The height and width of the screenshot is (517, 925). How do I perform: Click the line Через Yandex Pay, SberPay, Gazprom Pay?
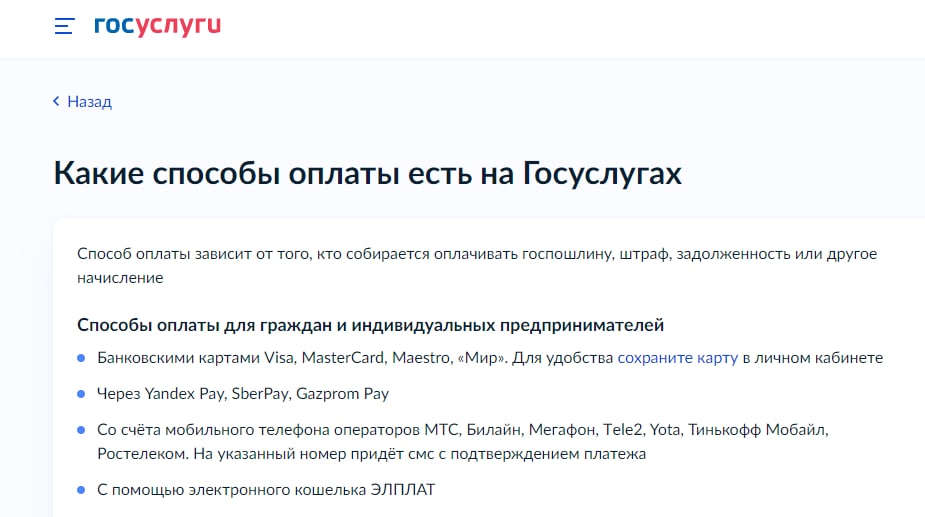point(243,394)
